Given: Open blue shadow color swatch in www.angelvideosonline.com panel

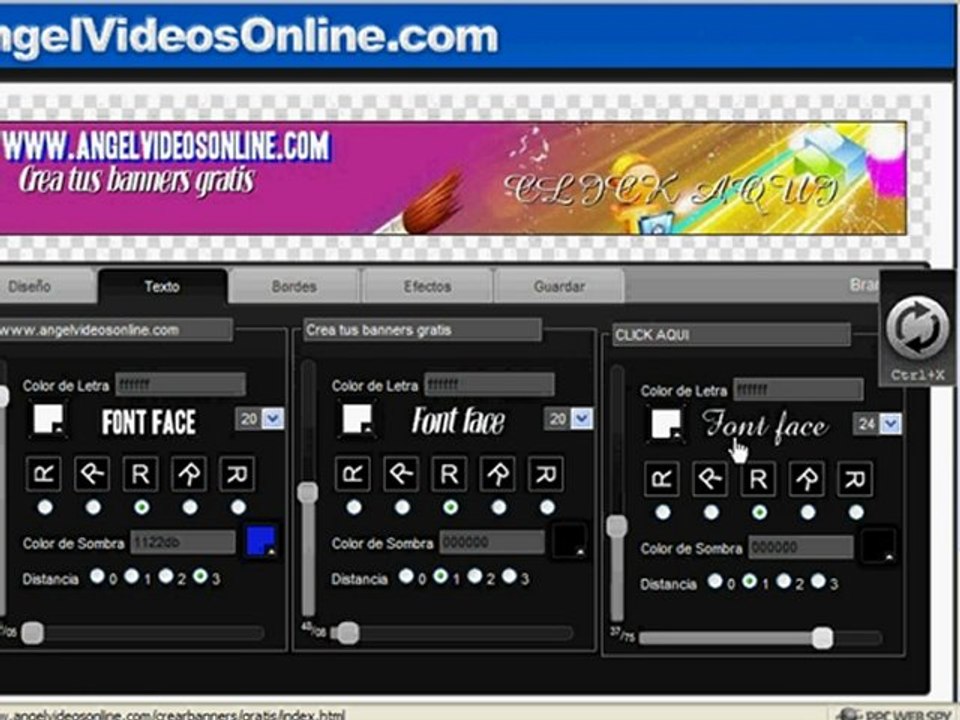Looking at the screenshot, I should 261,541.
